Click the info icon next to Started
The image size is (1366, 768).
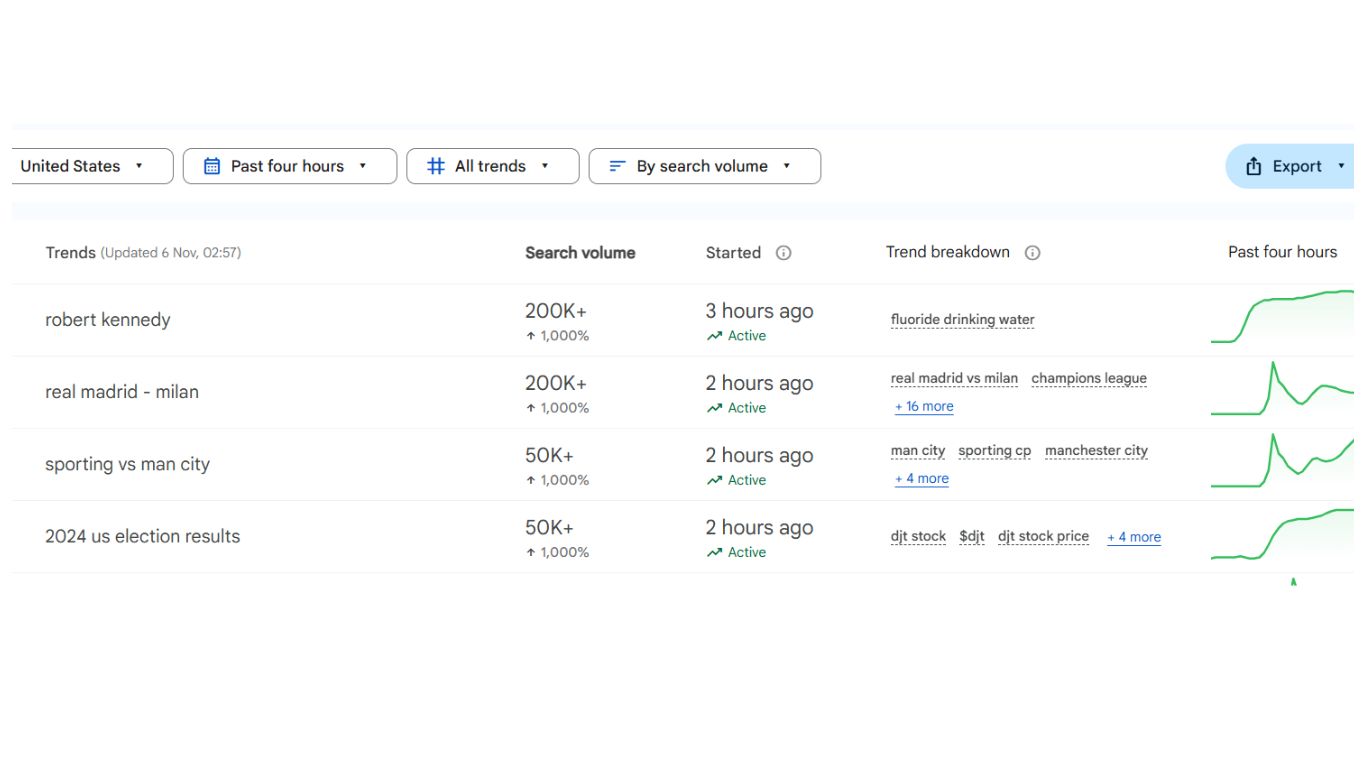(x=784, y=253)
